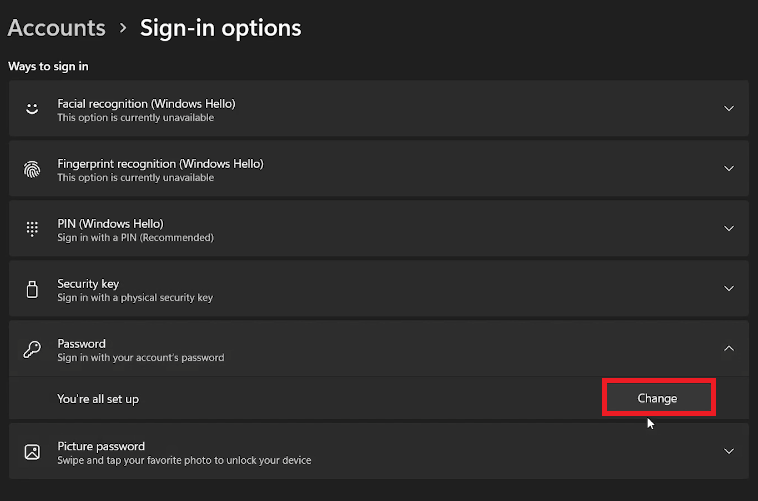Expand PIN (Windows Hello) chevron
758x501 pixels.
(x=729, y=229)
